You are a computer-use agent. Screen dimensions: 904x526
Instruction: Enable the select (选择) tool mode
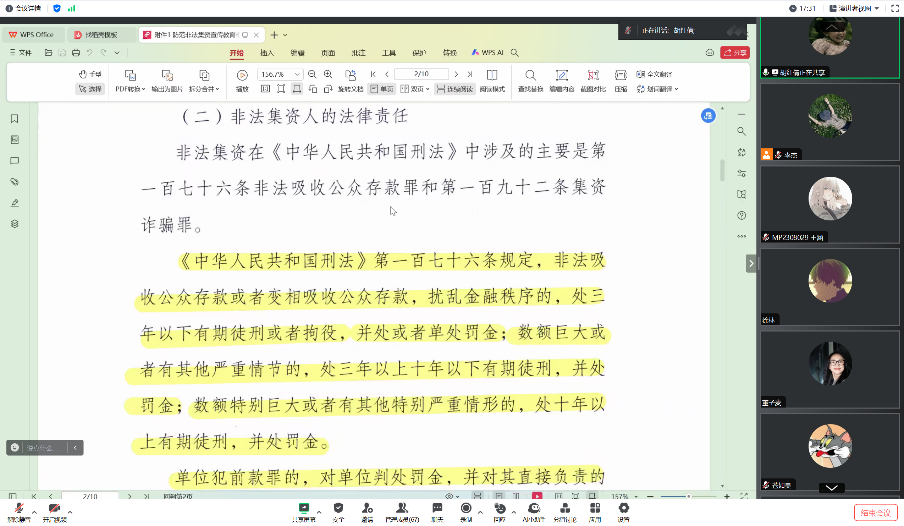pos(90,88)
